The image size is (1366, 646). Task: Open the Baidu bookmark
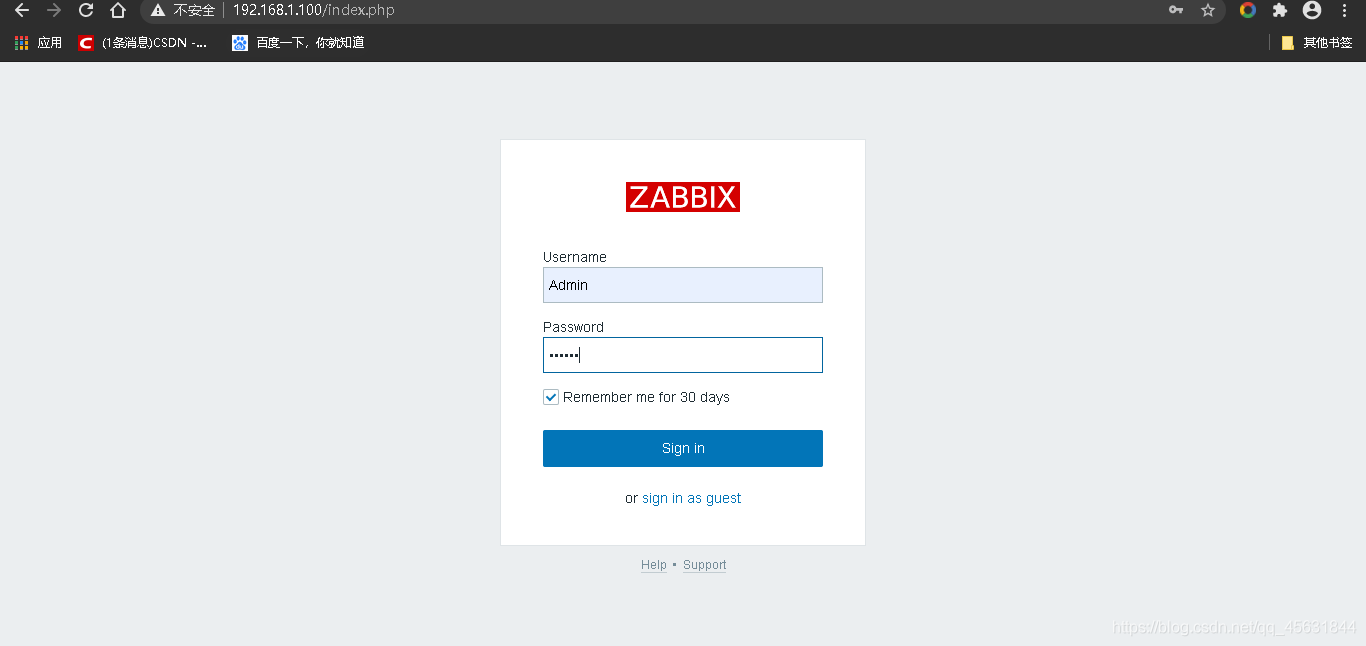coord(298,43)
